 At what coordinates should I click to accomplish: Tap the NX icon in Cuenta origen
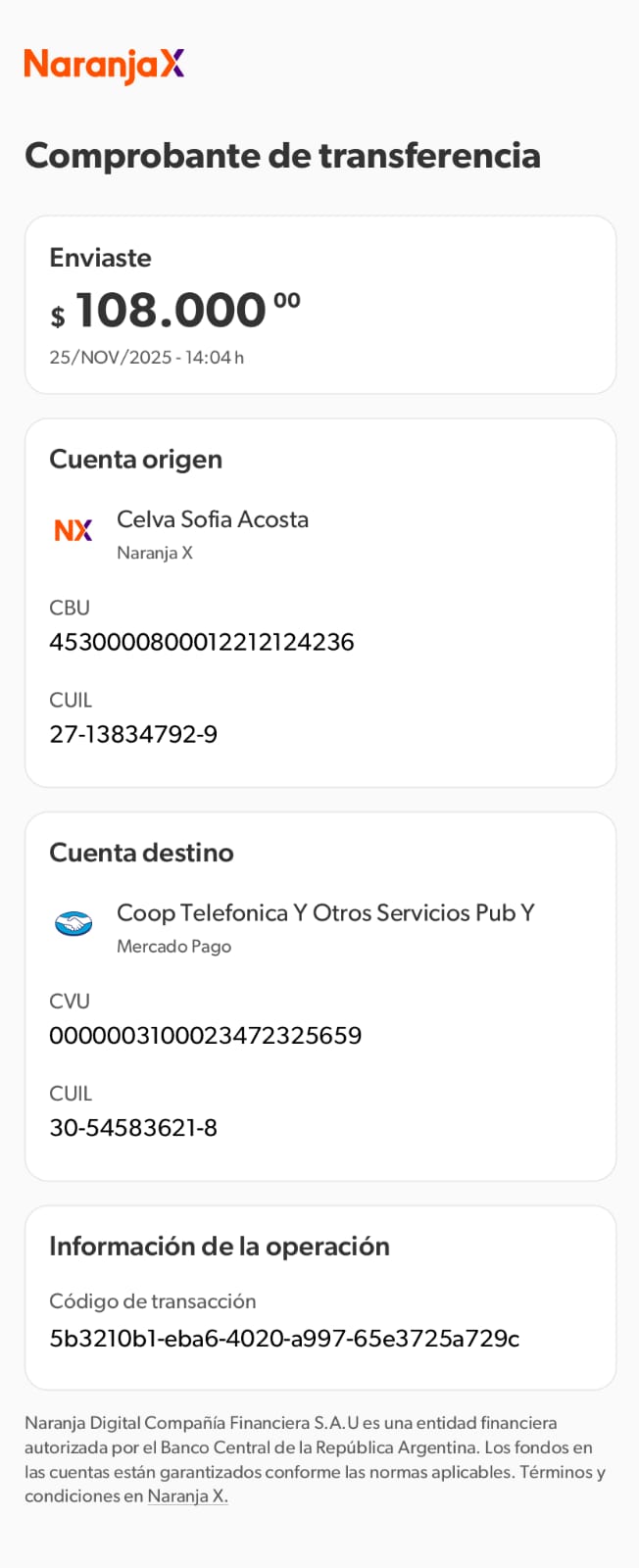click(x=74, y=530)
